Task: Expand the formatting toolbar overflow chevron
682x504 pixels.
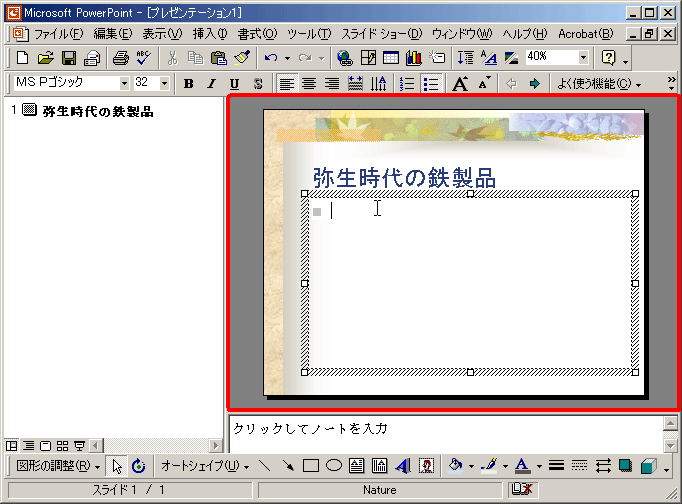Action: point(672,81)
